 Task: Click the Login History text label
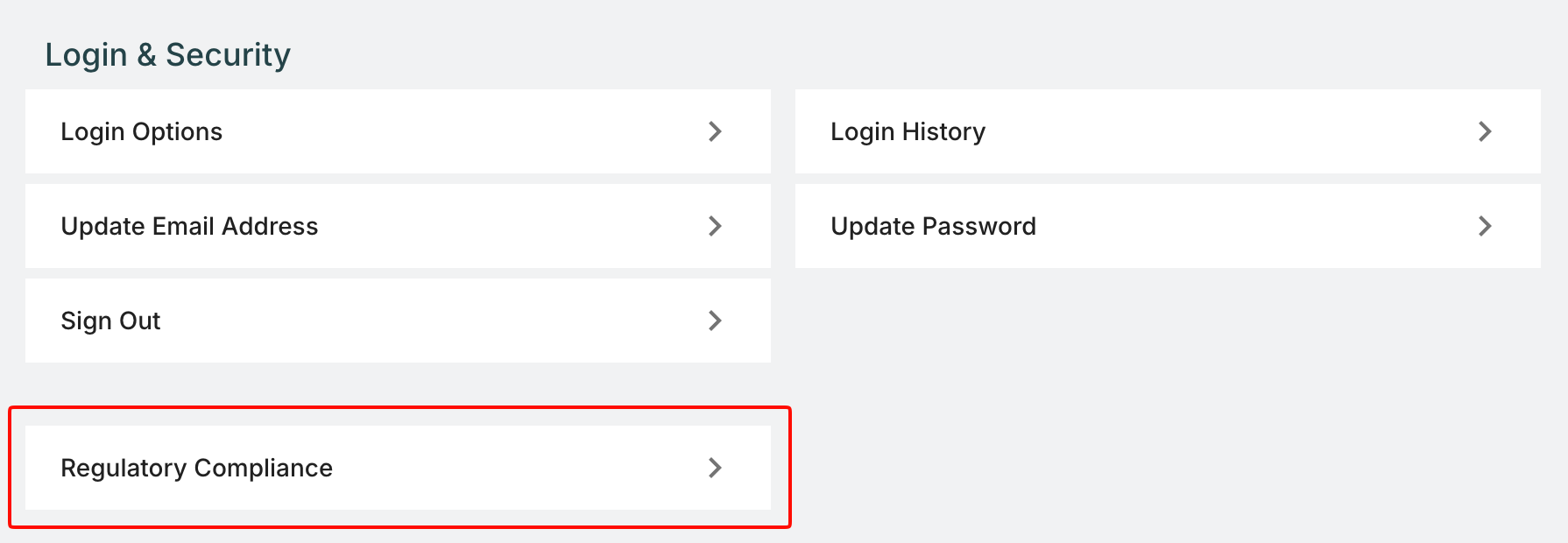[x=908, y=131]
